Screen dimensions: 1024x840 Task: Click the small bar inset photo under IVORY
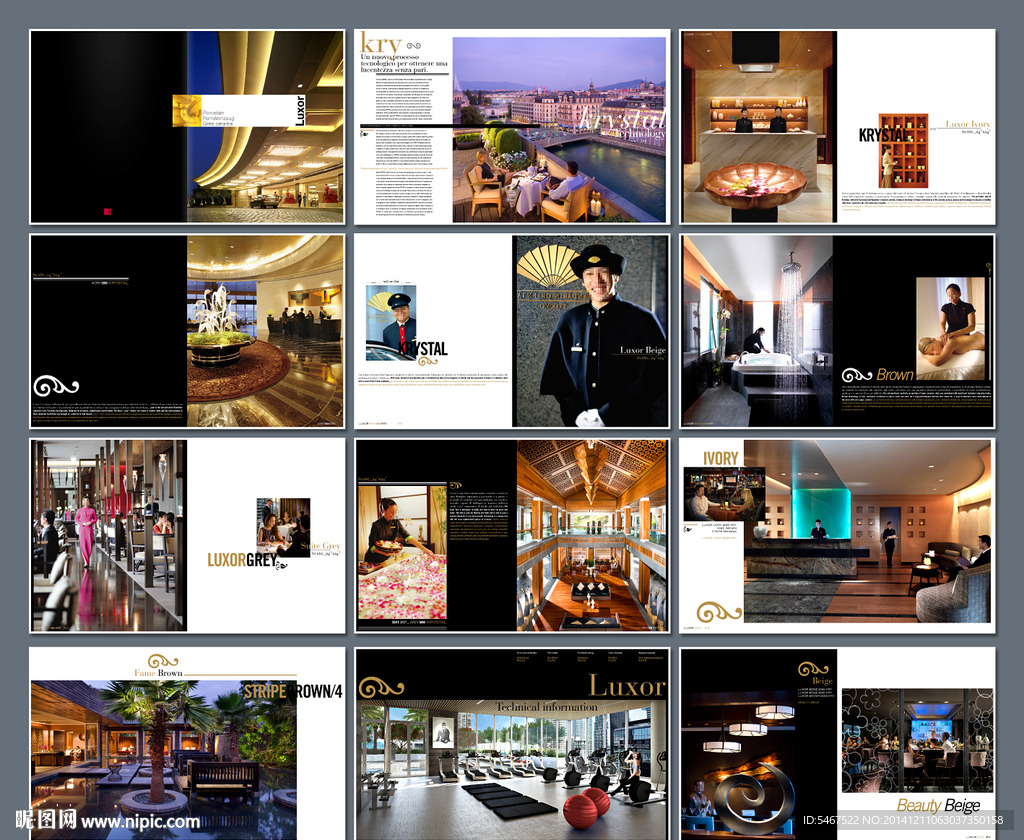(x=724, y=494)
